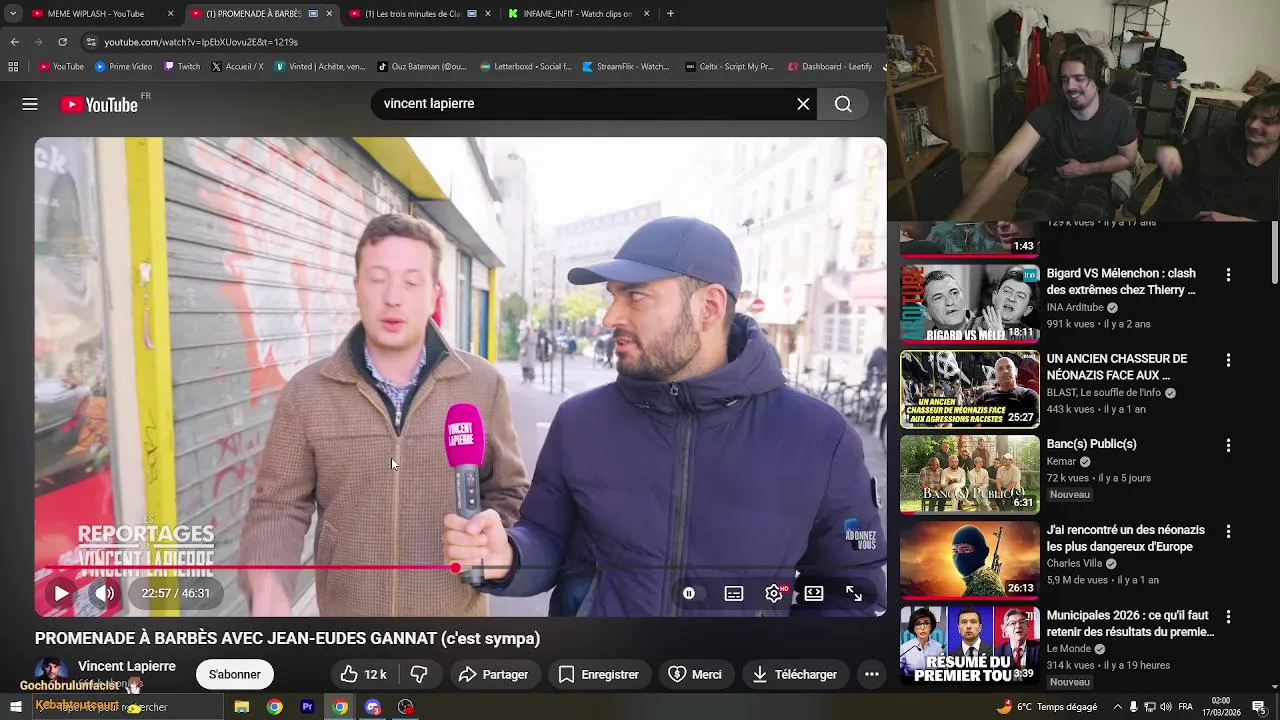Open options for Bigard VS Mélenchon video
This screenshot has width=1280, height=720.
1228,274
